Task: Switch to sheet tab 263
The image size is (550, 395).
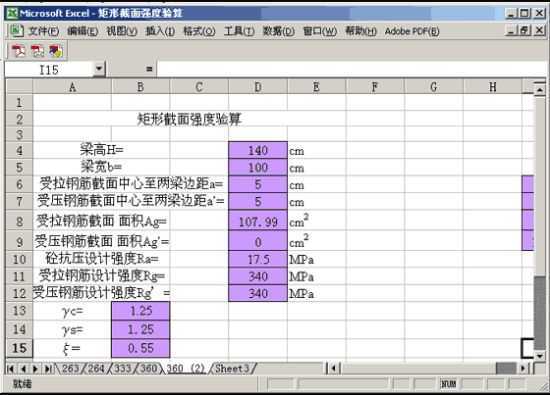Action: pos(71,369)
